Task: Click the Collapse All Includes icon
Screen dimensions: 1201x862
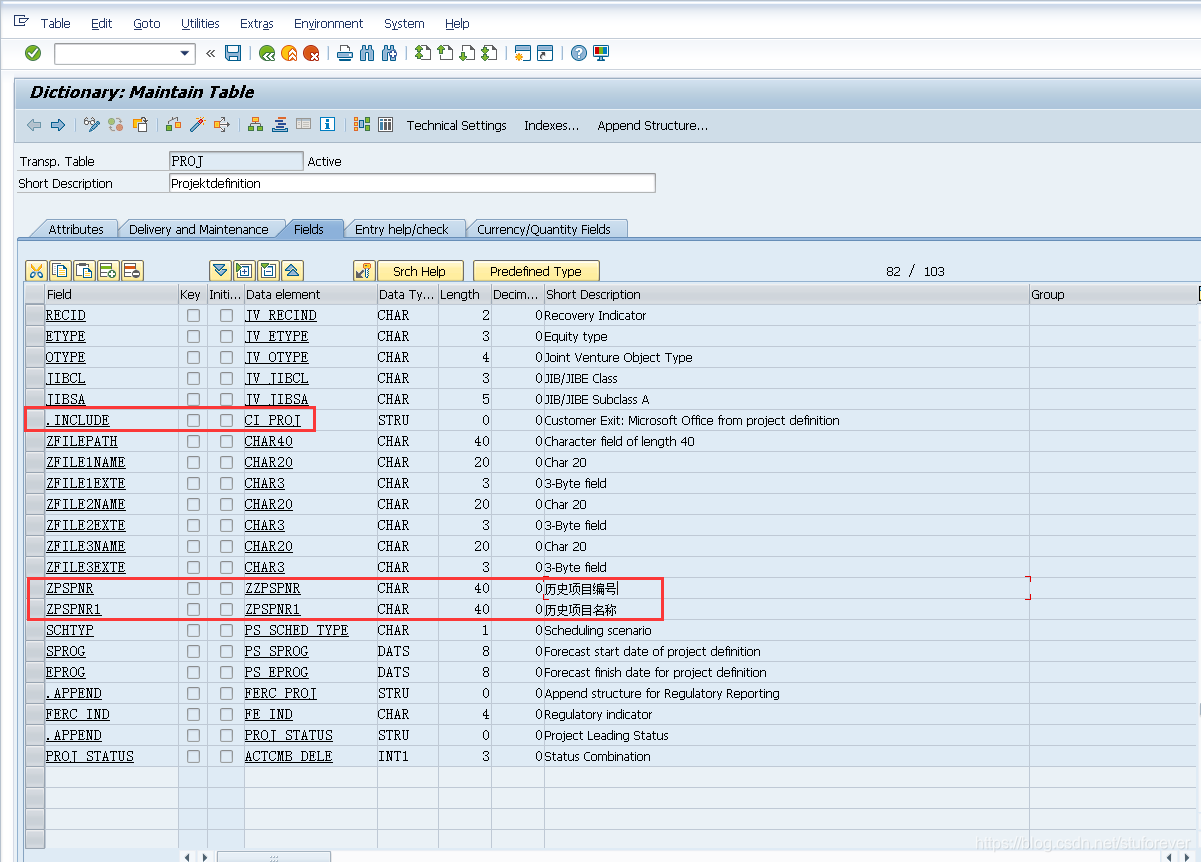Action: click(292, 270)
